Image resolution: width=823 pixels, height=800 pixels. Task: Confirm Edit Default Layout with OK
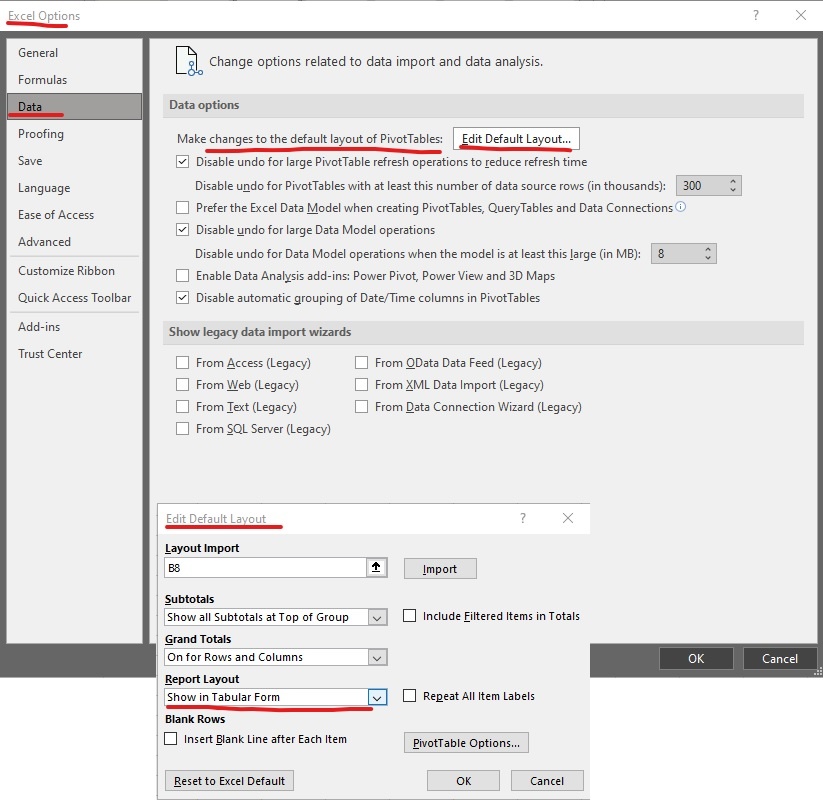click(463, 781)
